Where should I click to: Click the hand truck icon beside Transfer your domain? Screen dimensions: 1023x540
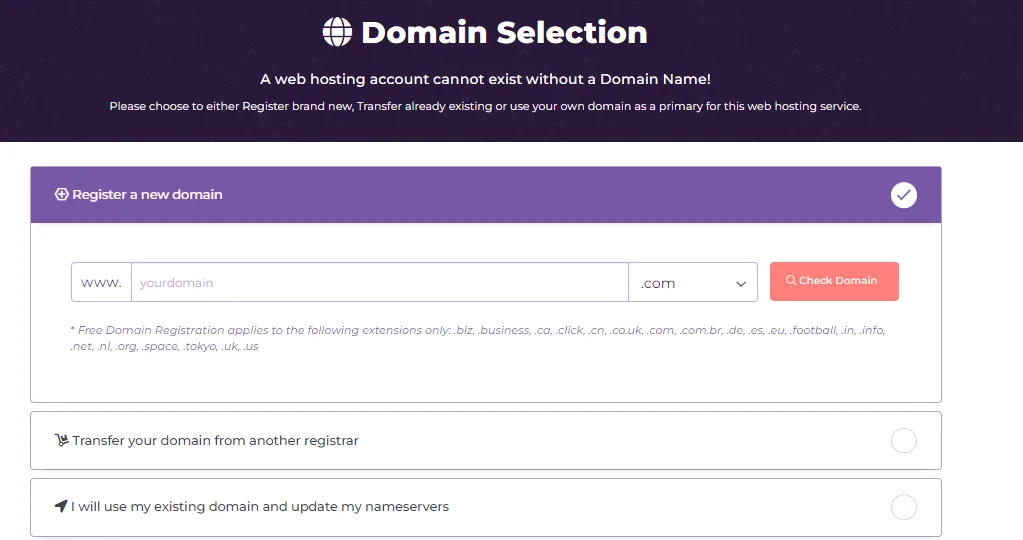61,441
